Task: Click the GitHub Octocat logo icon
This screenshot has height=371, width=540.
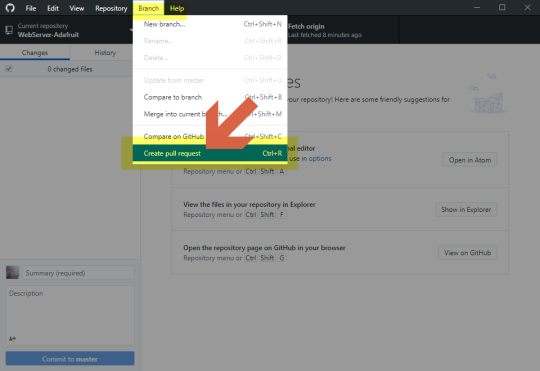Action: [10, 8]
